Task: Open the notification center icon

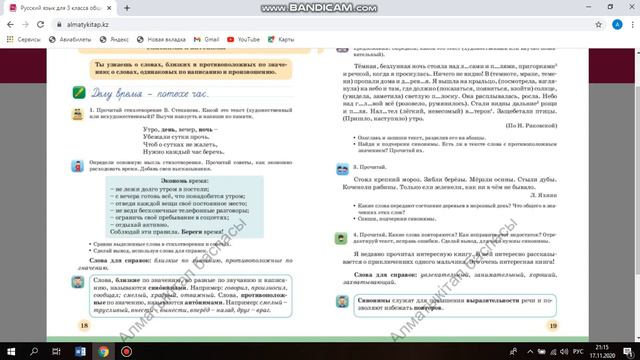Action: tap(629, 351)
